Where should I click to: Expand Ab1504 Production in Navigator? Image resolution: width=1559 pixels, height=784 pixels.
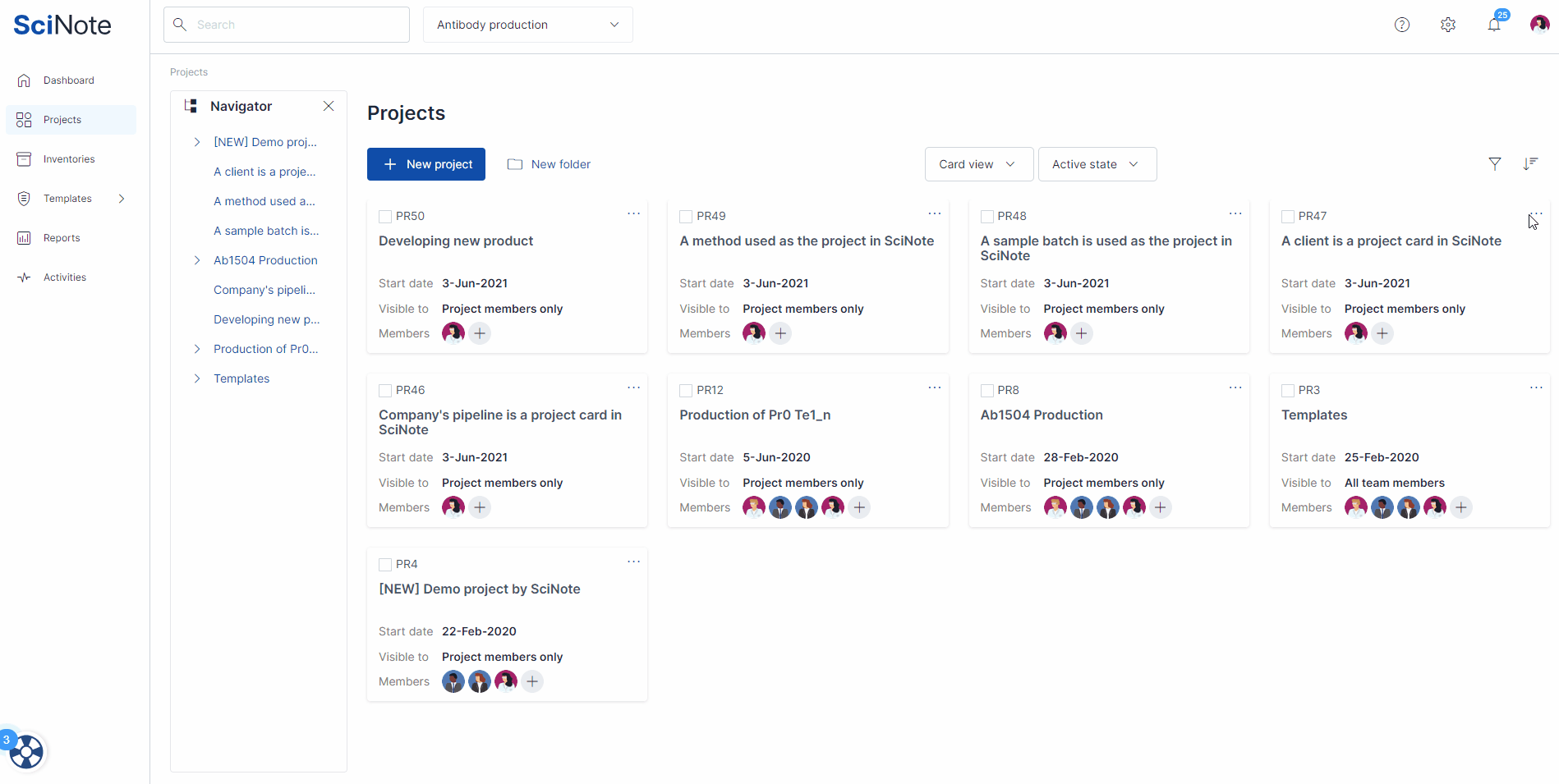[x=197, y=259]
